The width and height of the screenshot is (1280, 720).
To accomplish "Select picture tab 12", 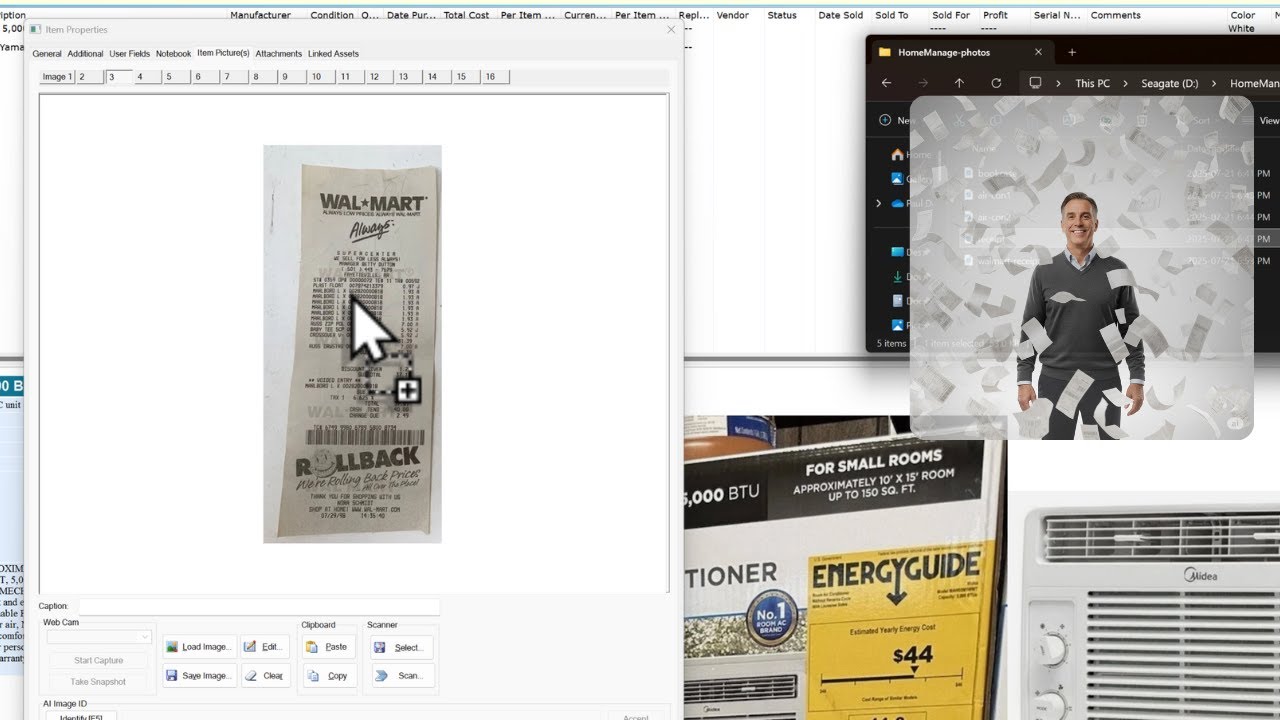I will [x=380, y=77].
